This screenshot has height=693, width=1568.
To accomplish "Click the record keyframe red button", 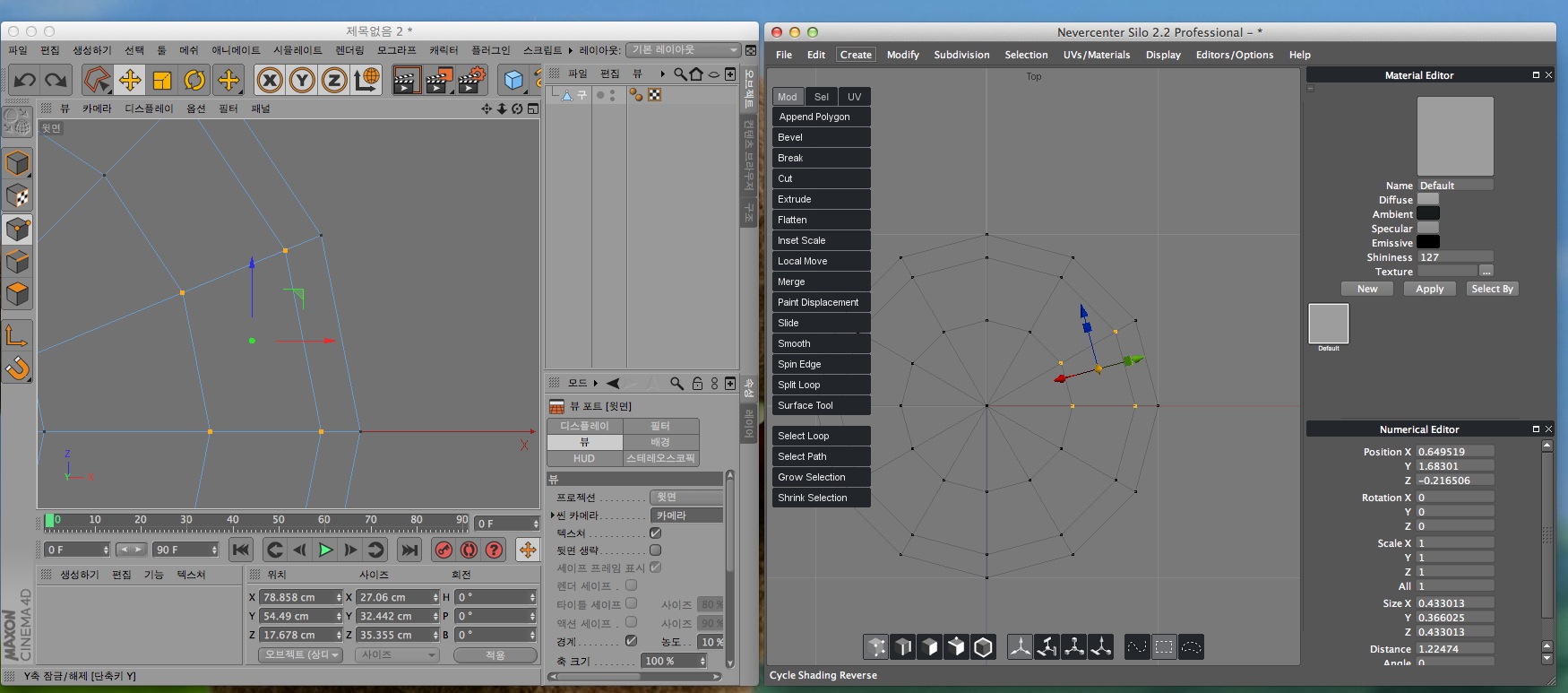I will (x=444, y=550).
